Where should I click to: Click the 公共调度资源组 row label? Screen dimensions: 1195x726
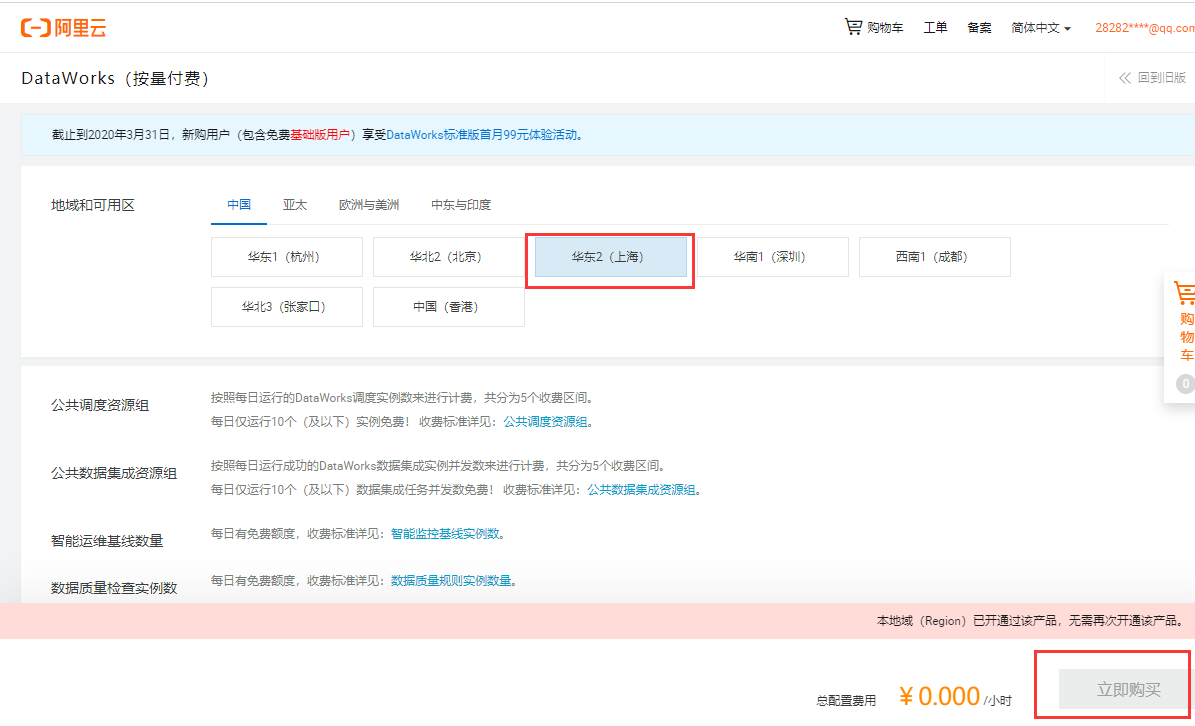point(100,405)
